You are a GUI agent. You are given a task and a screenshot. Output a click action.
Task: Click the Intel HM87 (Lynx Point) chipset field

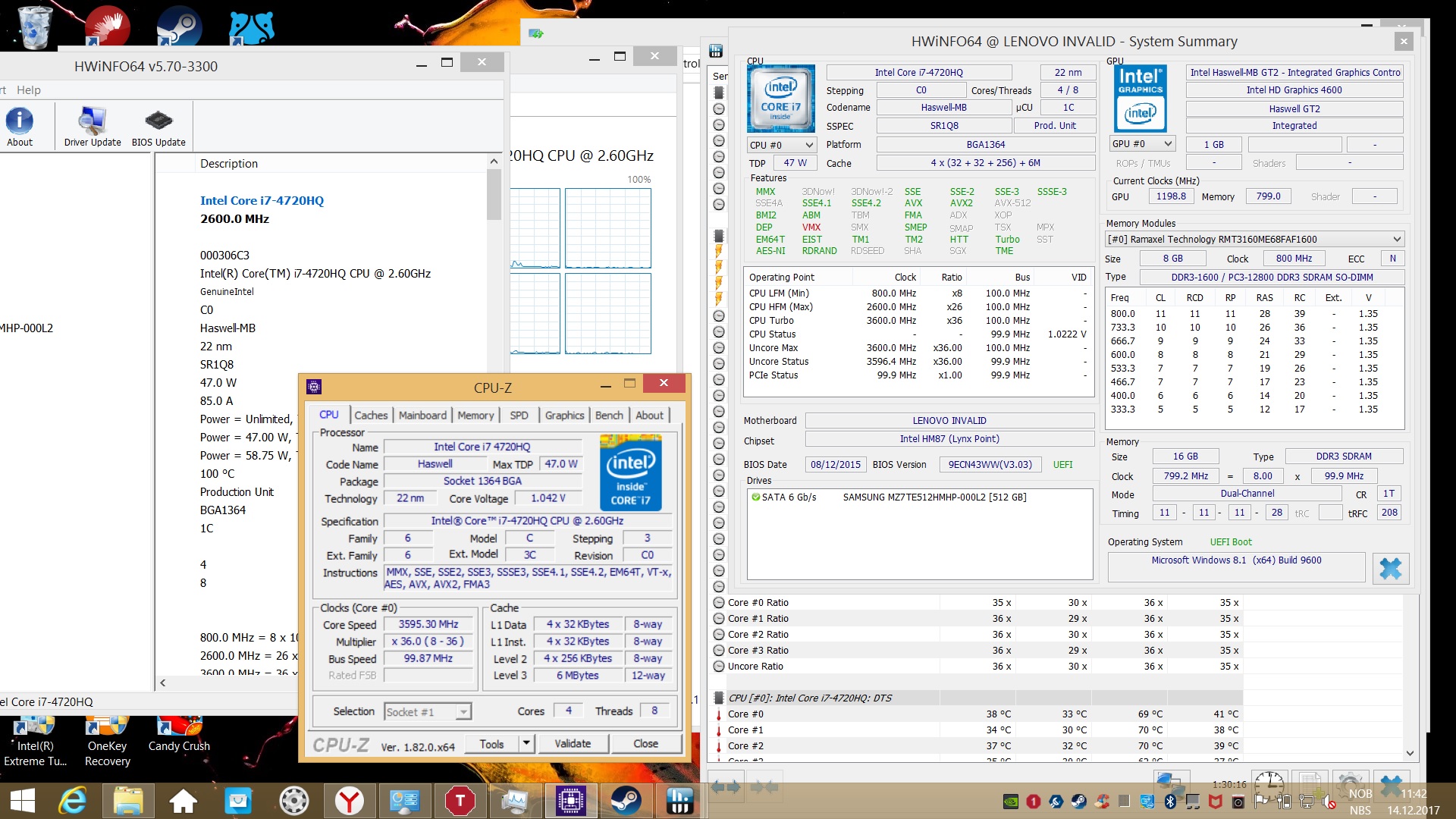coord(949,440)
